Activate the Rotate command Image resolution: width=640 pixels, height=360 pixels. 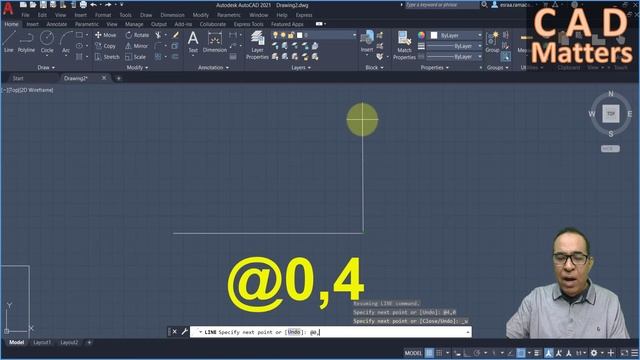point(137,35)
